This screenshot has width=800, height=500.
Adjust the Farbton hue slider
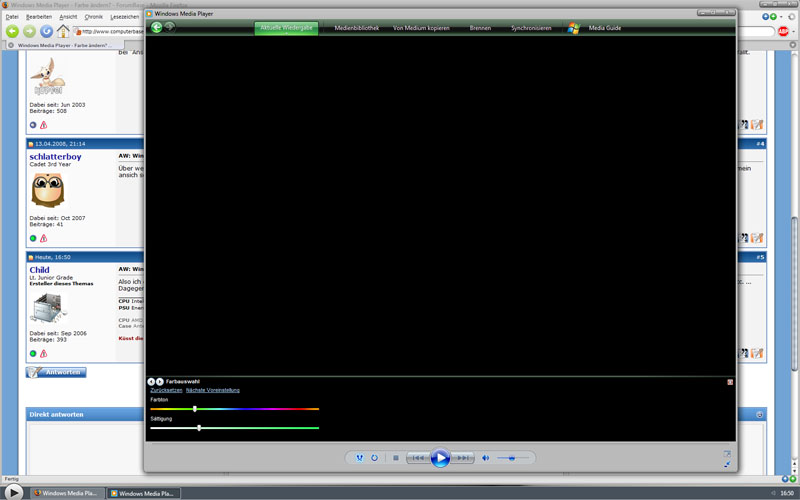click(235, 409)
